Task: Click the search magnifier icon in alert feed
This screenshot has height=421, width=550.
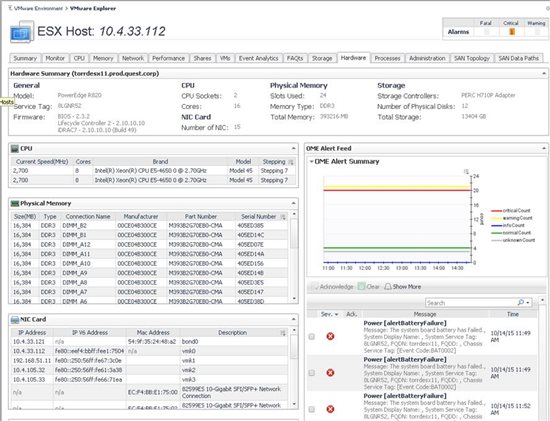Action: tap(521, 302)
